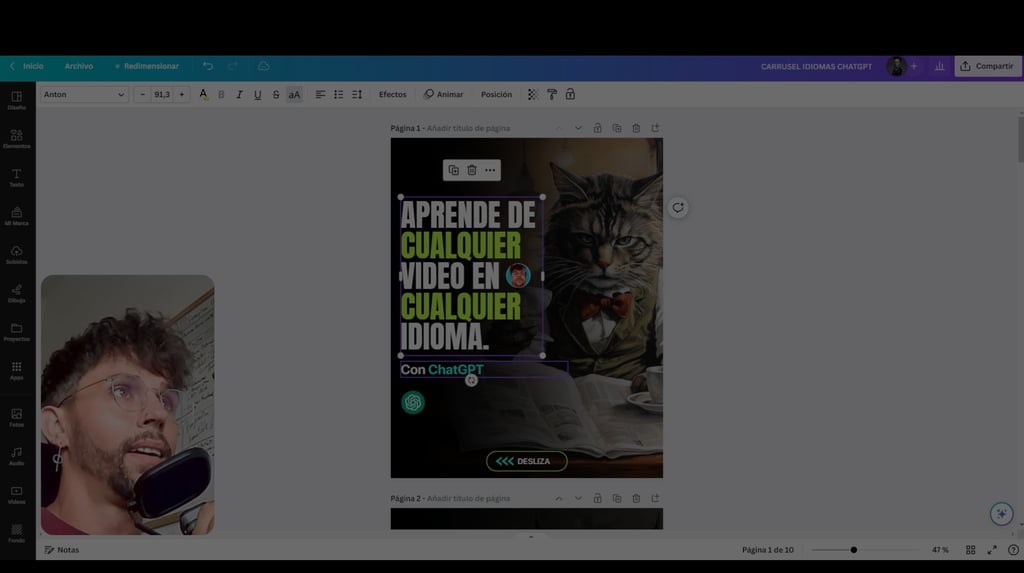The width and height of the screenshot is (1024, 573).
Task: Open line spacing options
Action: [x=357, y=95]
